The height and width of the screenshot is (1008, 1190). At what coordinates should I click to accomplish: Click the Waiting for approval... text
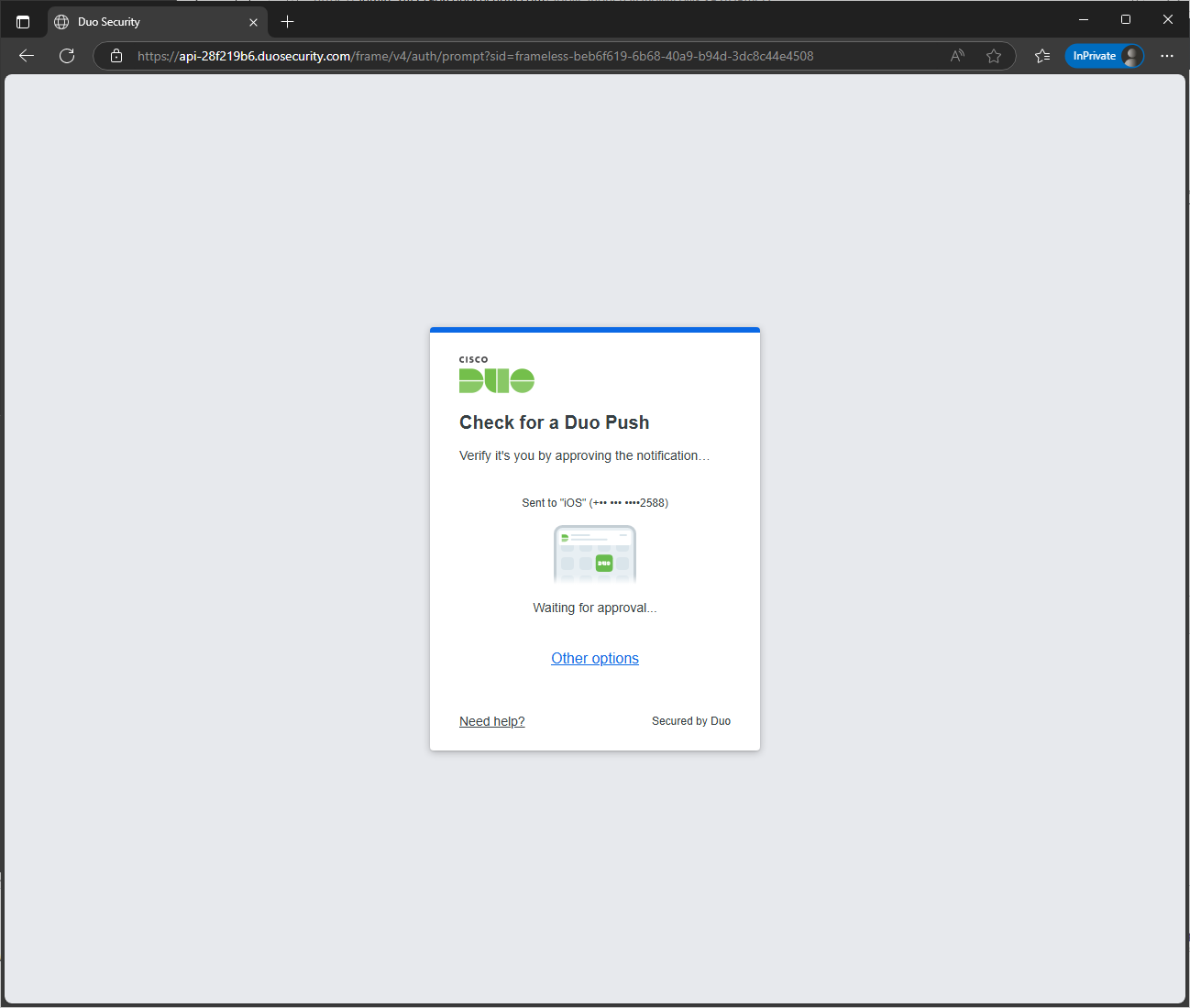595,608
